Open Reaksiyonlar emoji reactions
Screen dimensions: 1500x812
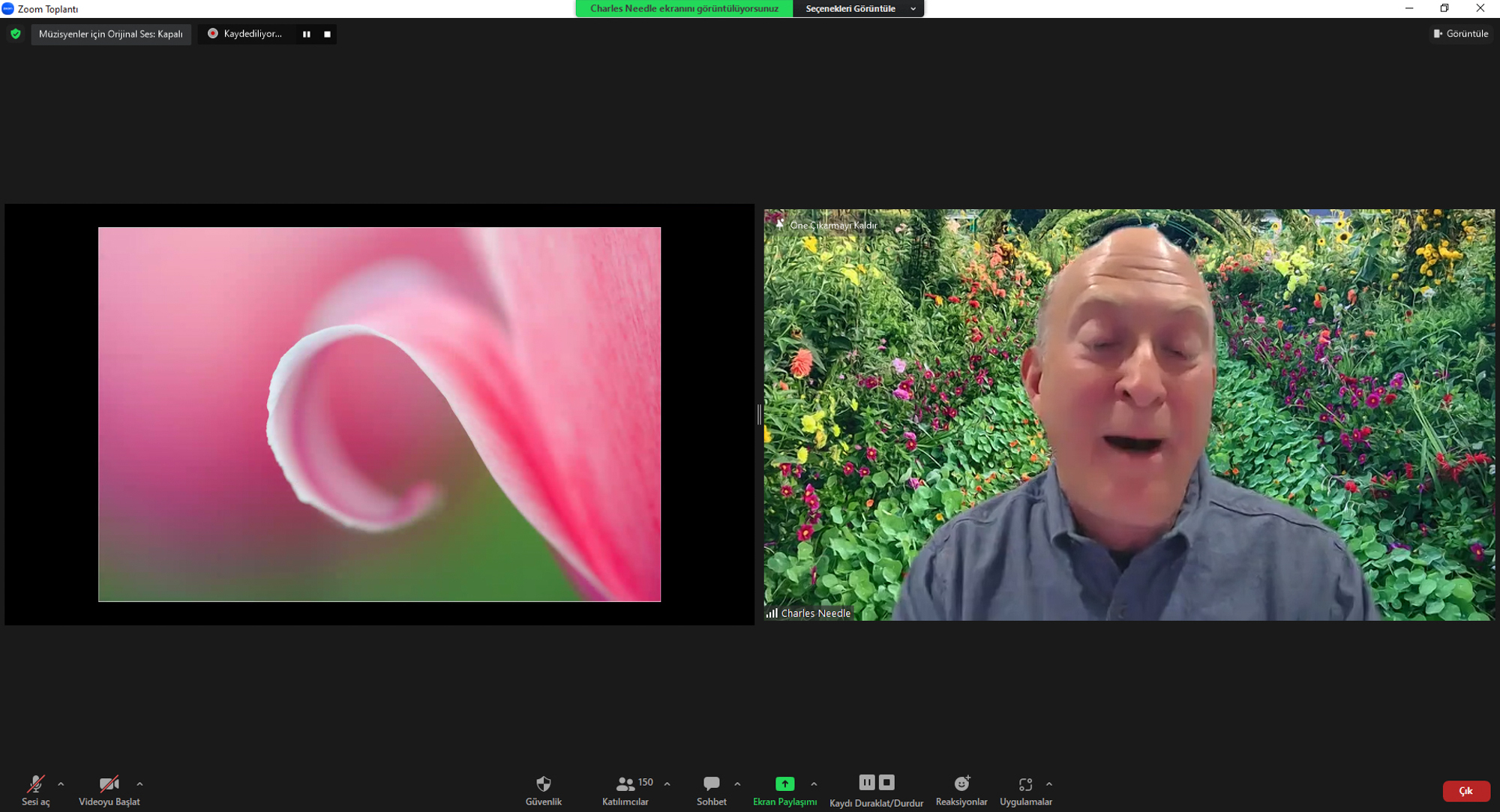tap(961, 790)
